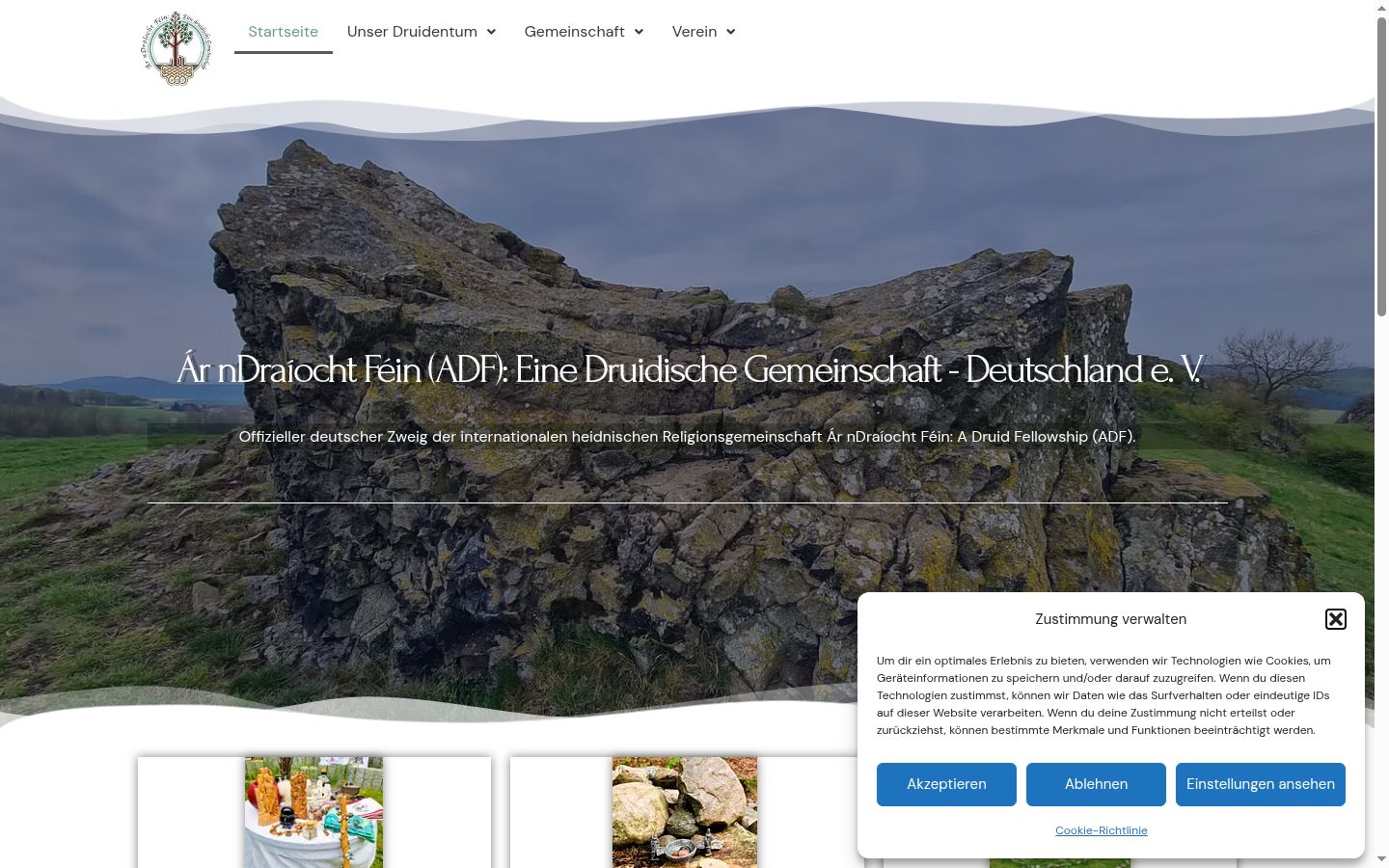Image resolution: width=1389 pixels, height=868 pixels.
Task: Open the Unser Druidentum menu
Action: (x=412, y=32)
